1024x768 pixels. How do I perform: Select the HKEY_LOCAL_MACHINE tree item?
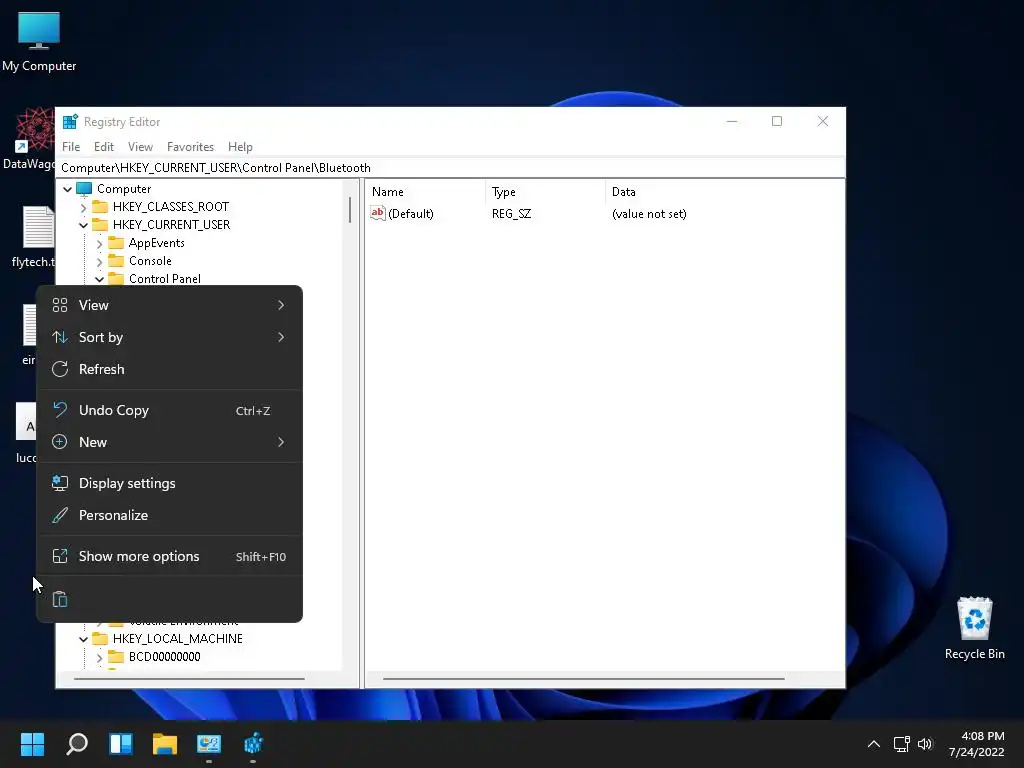(x=178, y=639)
